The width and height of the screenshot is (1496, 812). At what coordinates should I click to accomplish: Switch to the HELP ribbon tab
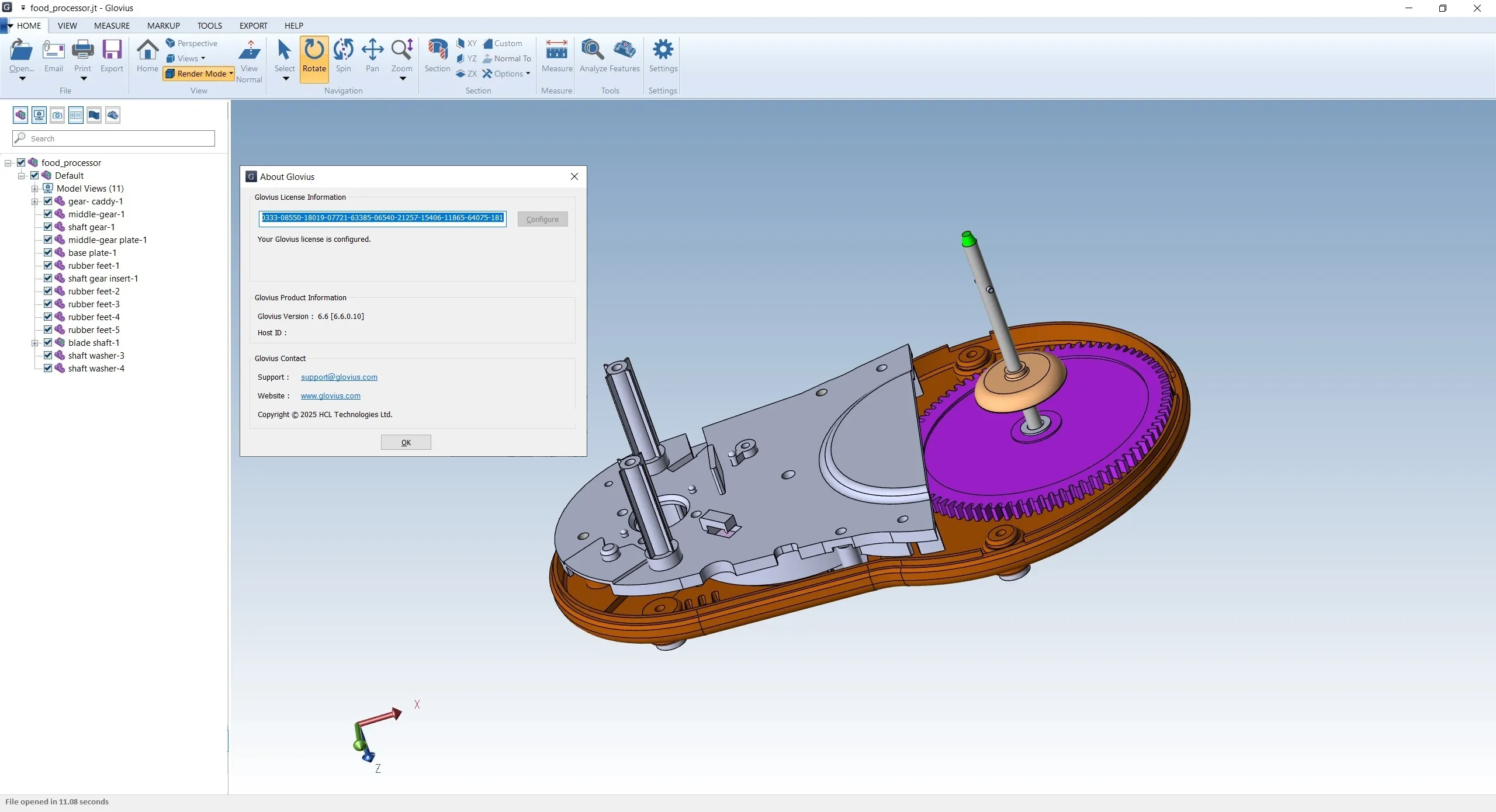tap(294, 26)
